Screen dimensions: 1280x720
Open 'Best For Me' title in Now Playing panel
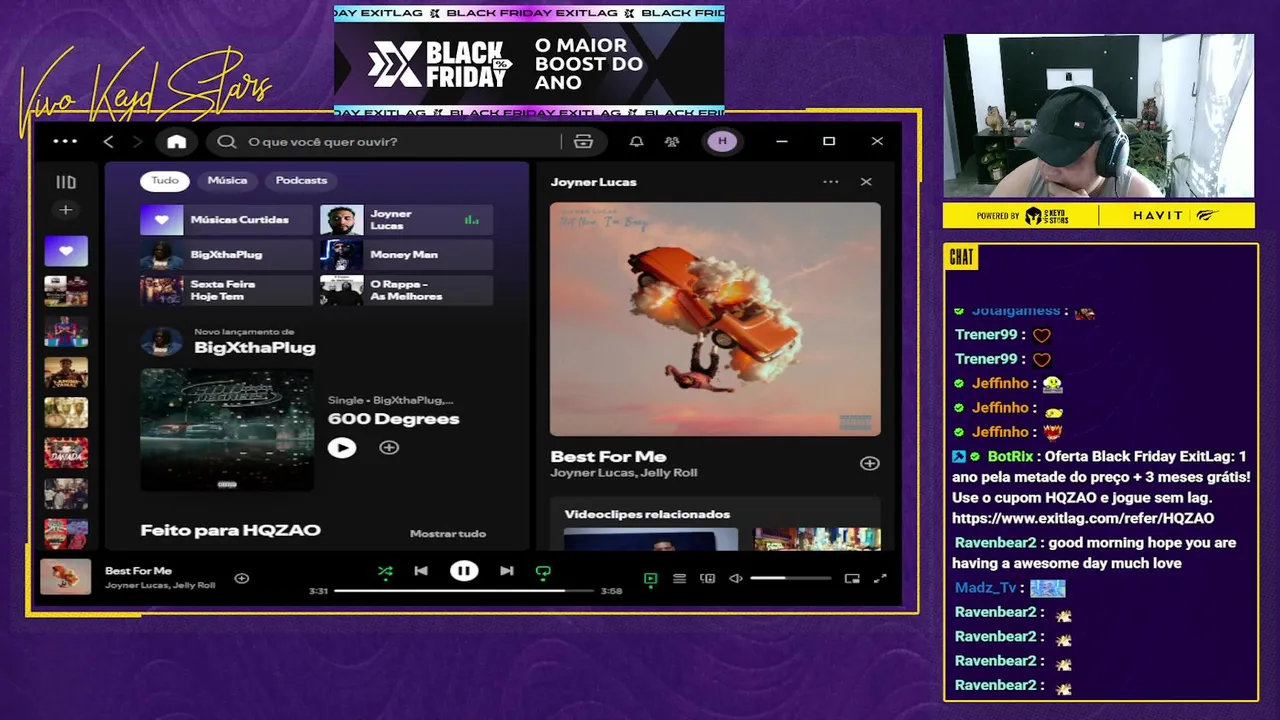click(608, 456)
